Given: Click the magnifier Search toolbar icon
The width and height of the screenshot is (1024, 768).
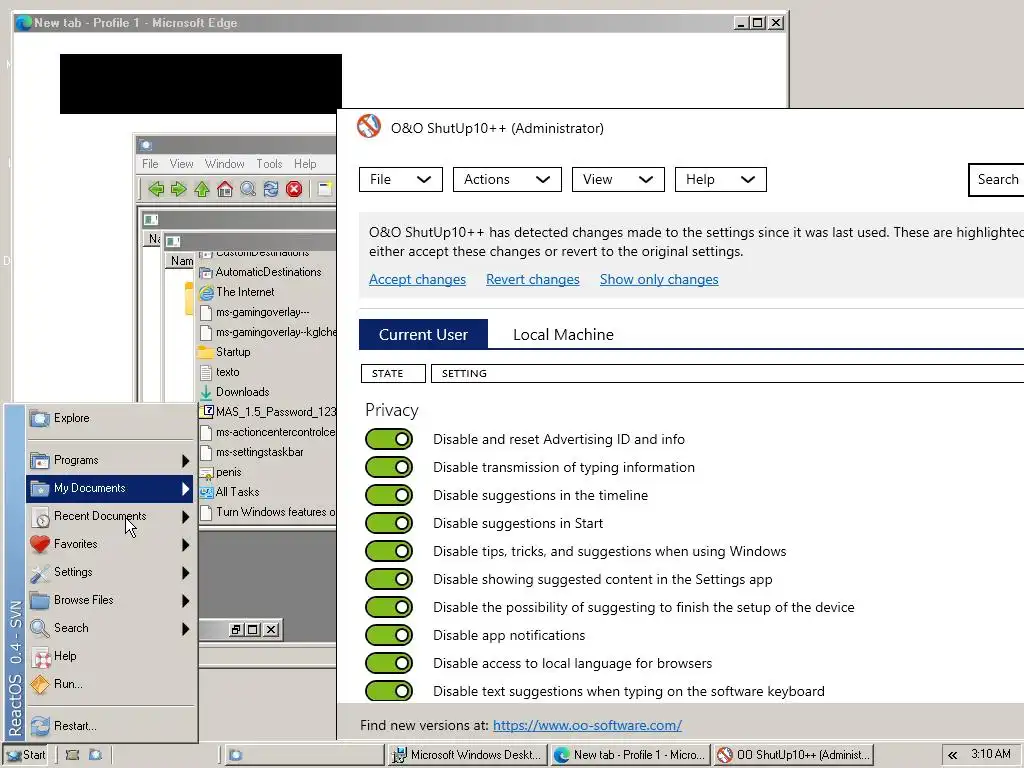Looking at the screenshot, I should tap(248, 189).
